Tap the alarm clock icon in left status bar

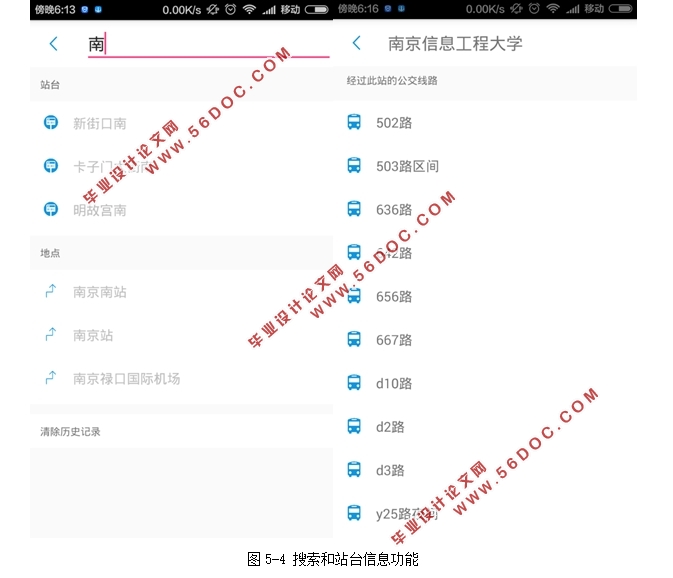click(230, 9)
